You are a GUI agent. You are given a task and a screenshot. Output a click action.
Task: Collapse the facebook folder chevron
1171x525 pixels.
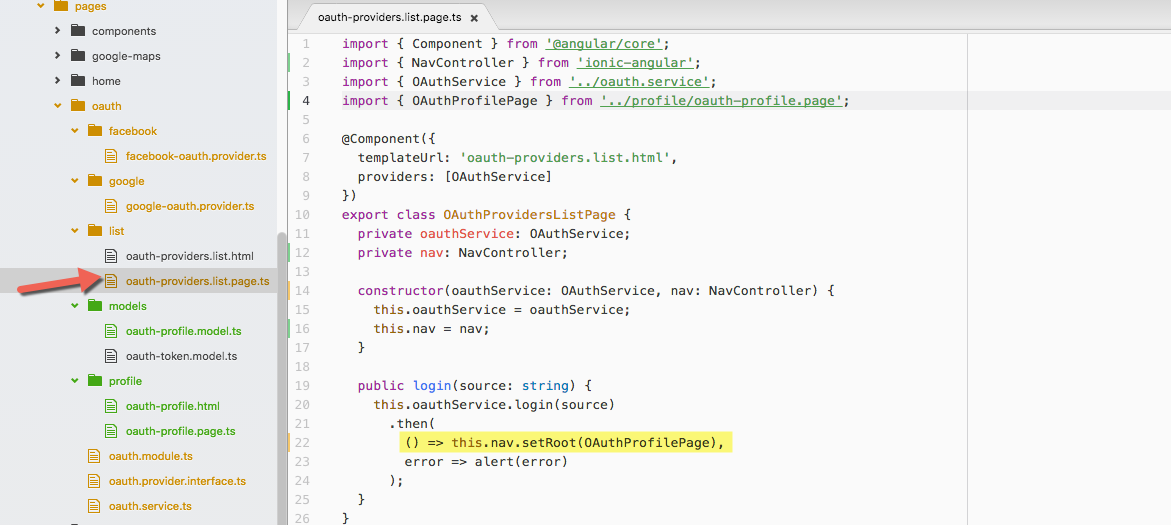(75, 131)
